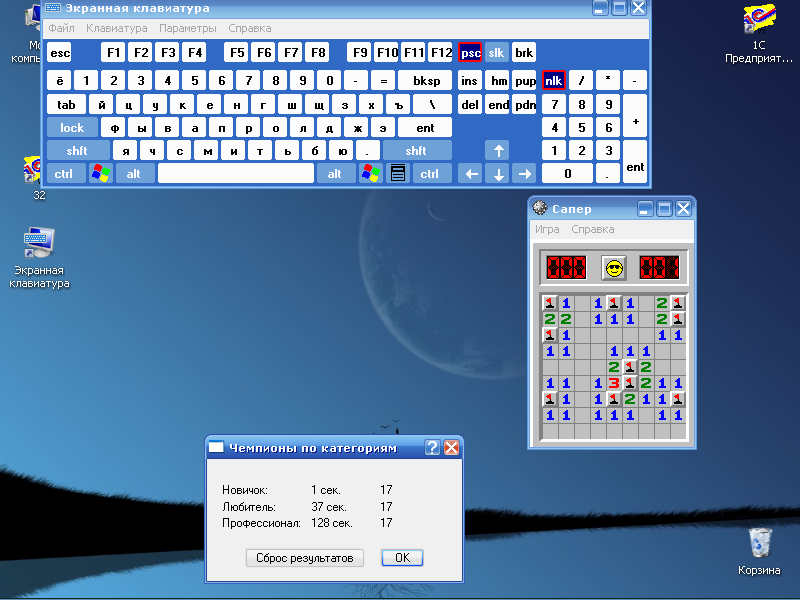Toggle the left alt key
The height and width of the screenshot is (600, 800).
tap(134, 173)
